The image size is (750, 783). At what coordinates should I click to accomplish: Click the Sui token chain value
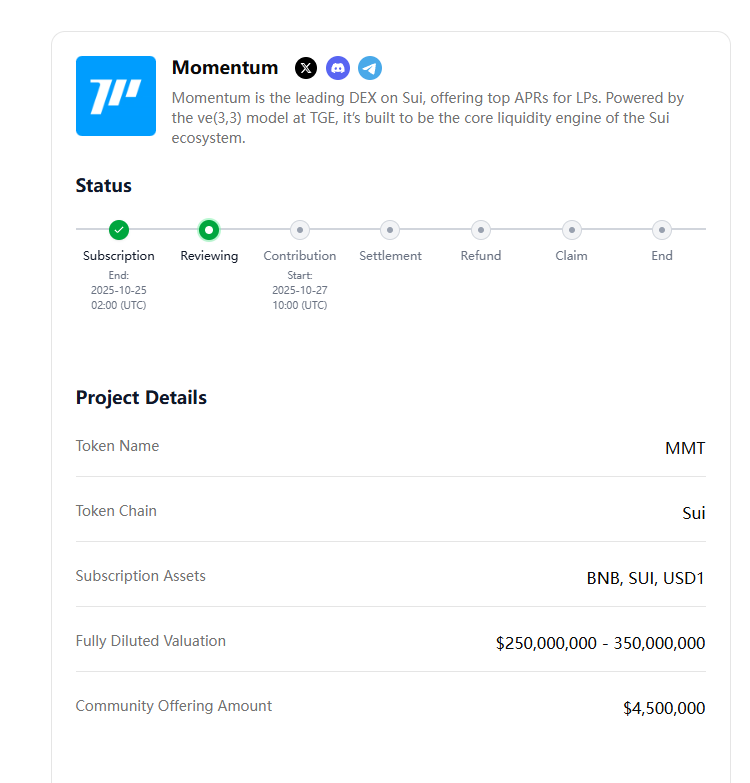pos(693,513)
